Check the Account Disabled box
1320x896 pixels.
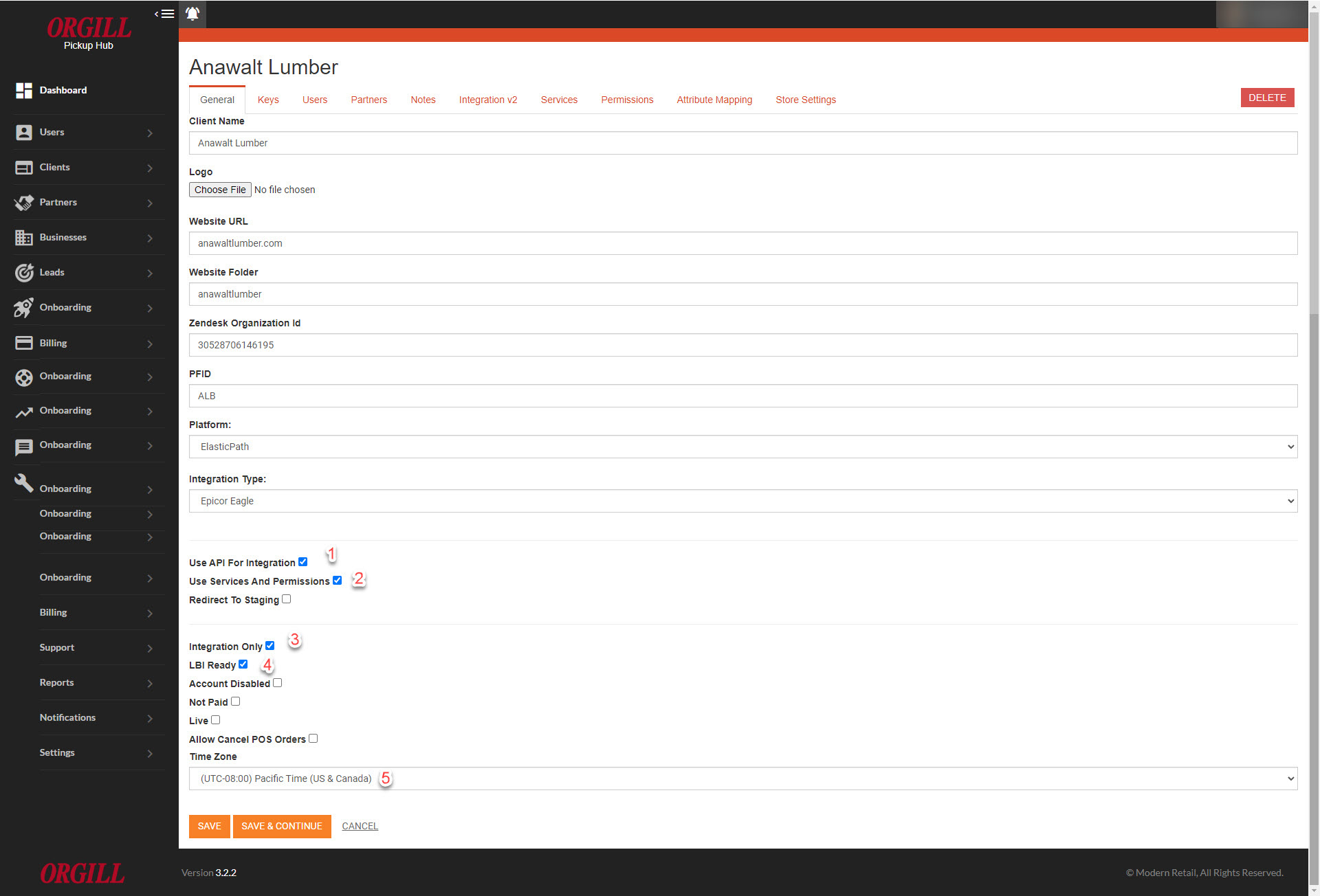point(278,683)
